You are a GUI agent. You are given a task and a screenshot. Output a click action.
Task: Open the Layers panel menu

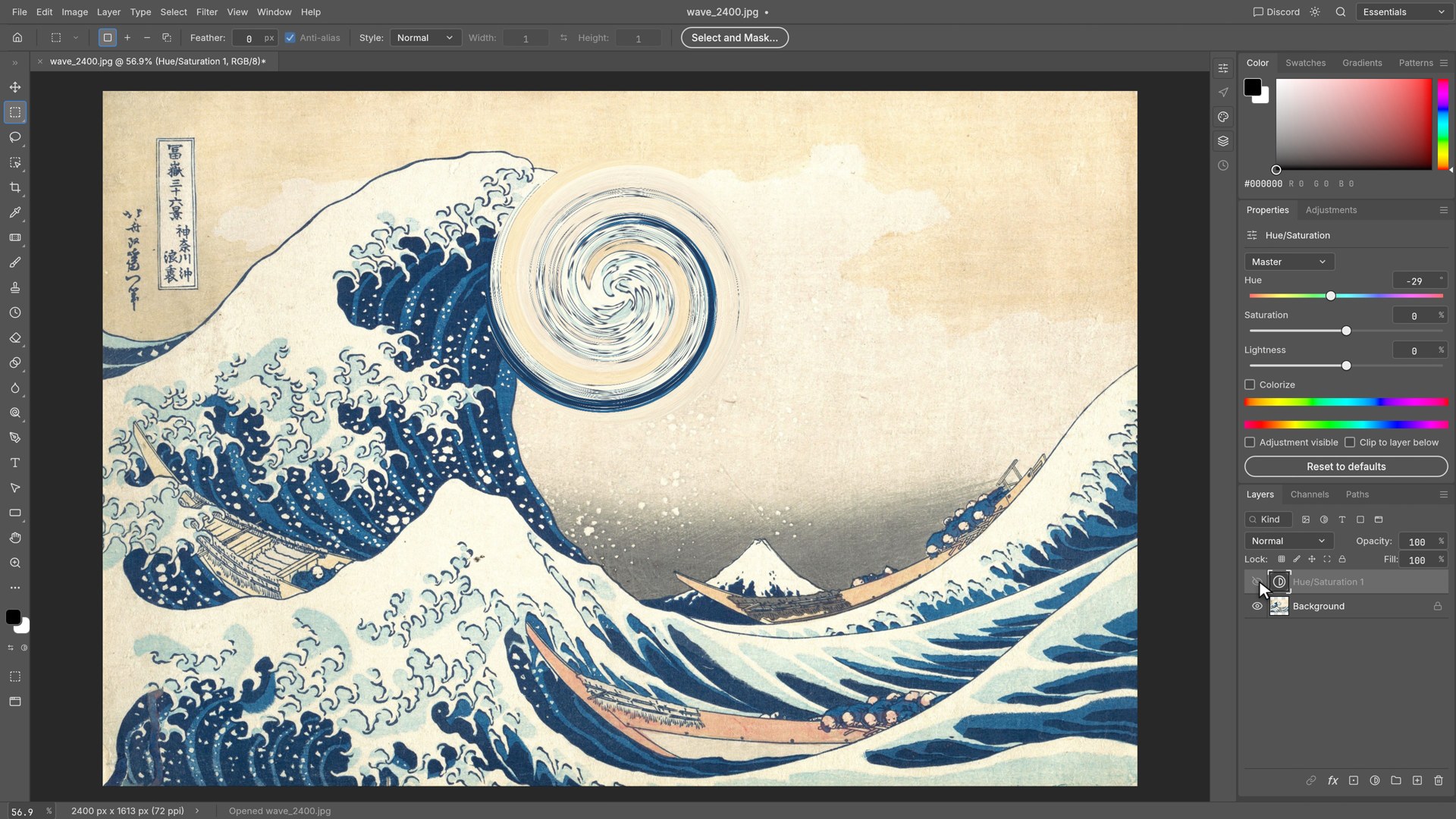click(x=1444, y=494)
